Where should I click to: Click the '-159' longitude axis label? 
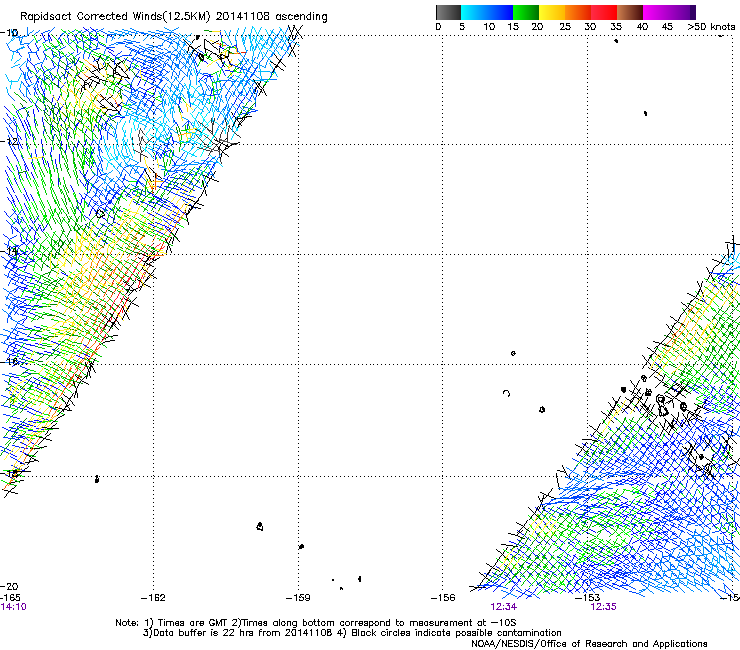pos(298,598)
